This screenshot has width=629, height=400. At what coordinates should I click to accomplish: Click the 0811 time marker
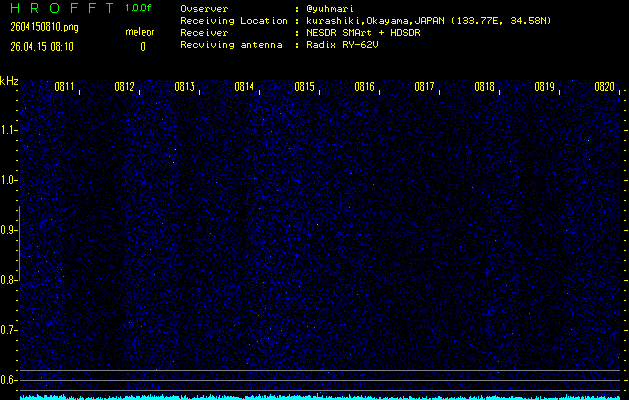pos(64,87)
